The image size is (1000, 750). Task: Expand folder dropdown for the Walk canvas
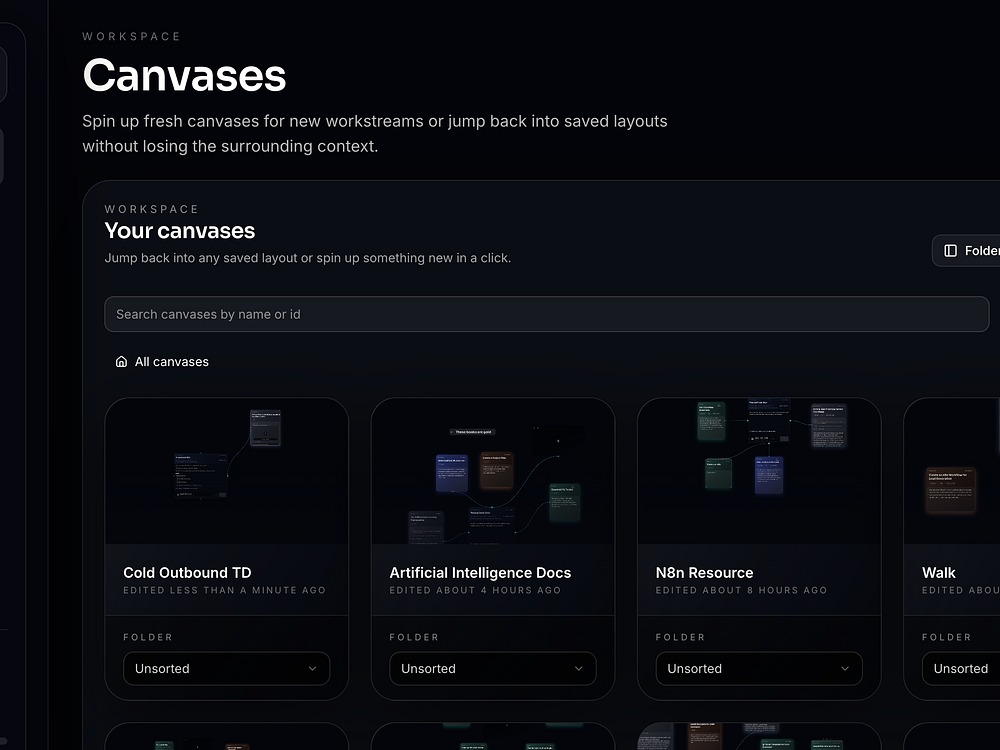(x=961, y=668)
